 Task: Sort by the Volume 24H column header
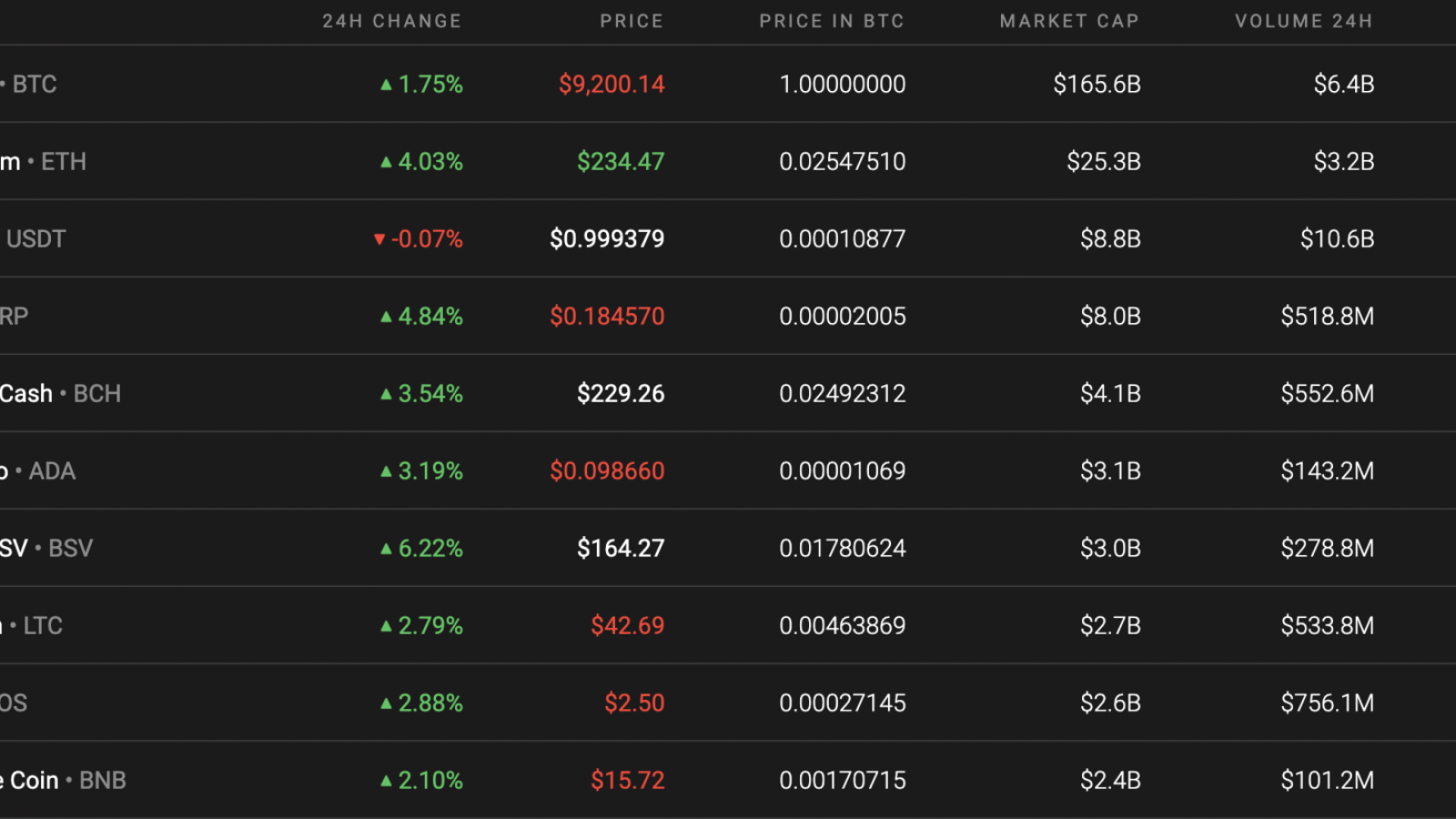click(1303, 21)
